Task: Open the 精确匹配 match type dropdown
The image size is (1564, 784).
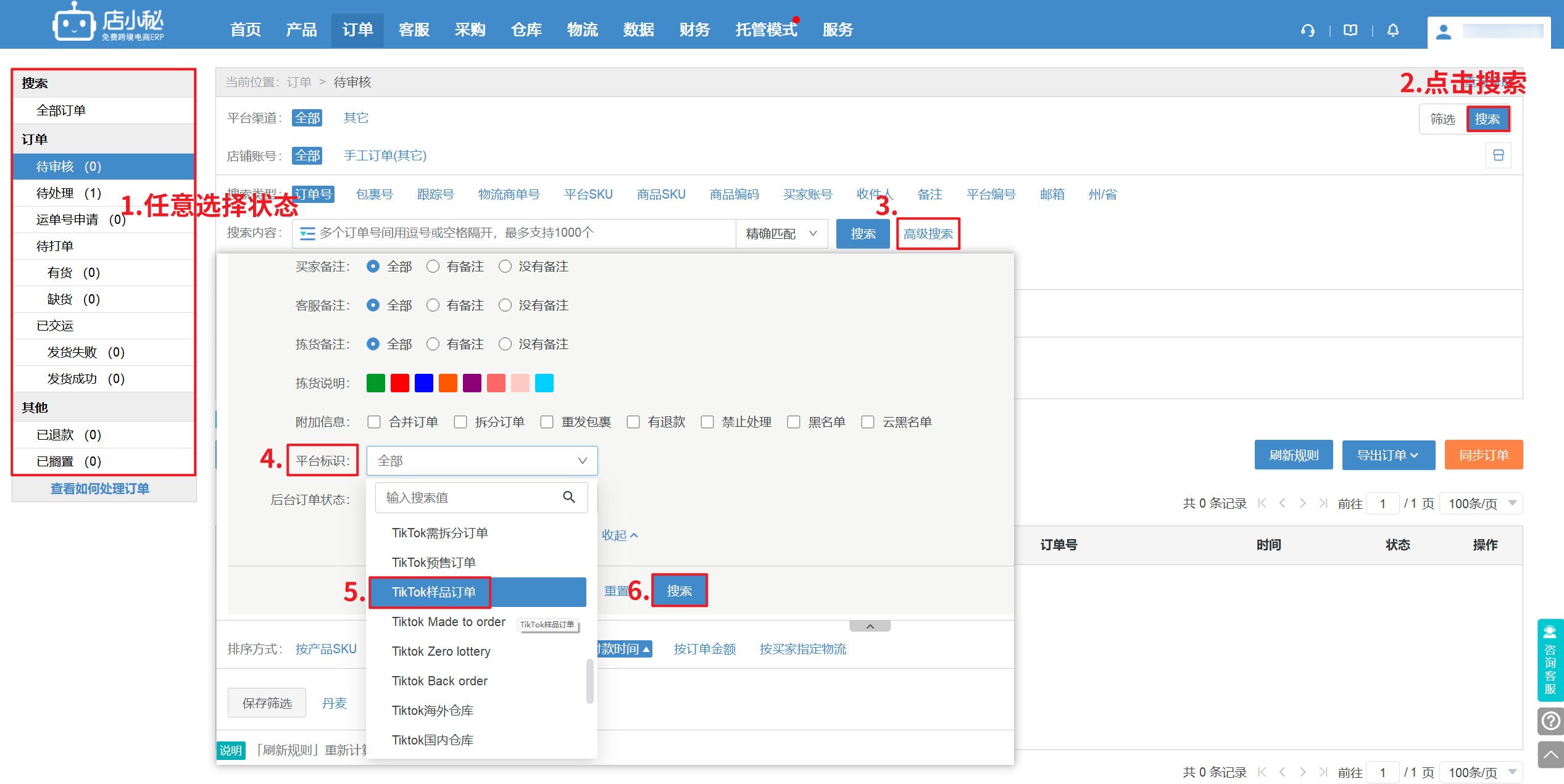Action: pos(781,234)
